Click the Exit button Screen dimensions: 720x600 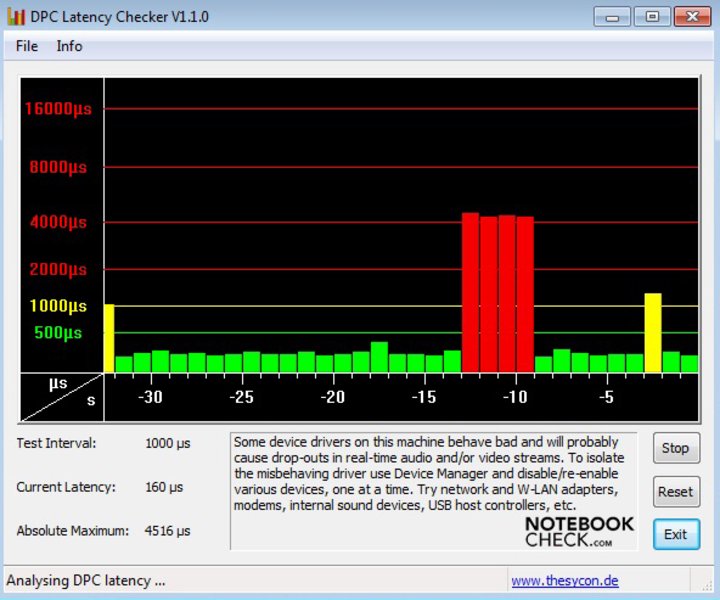click(676, 534)
